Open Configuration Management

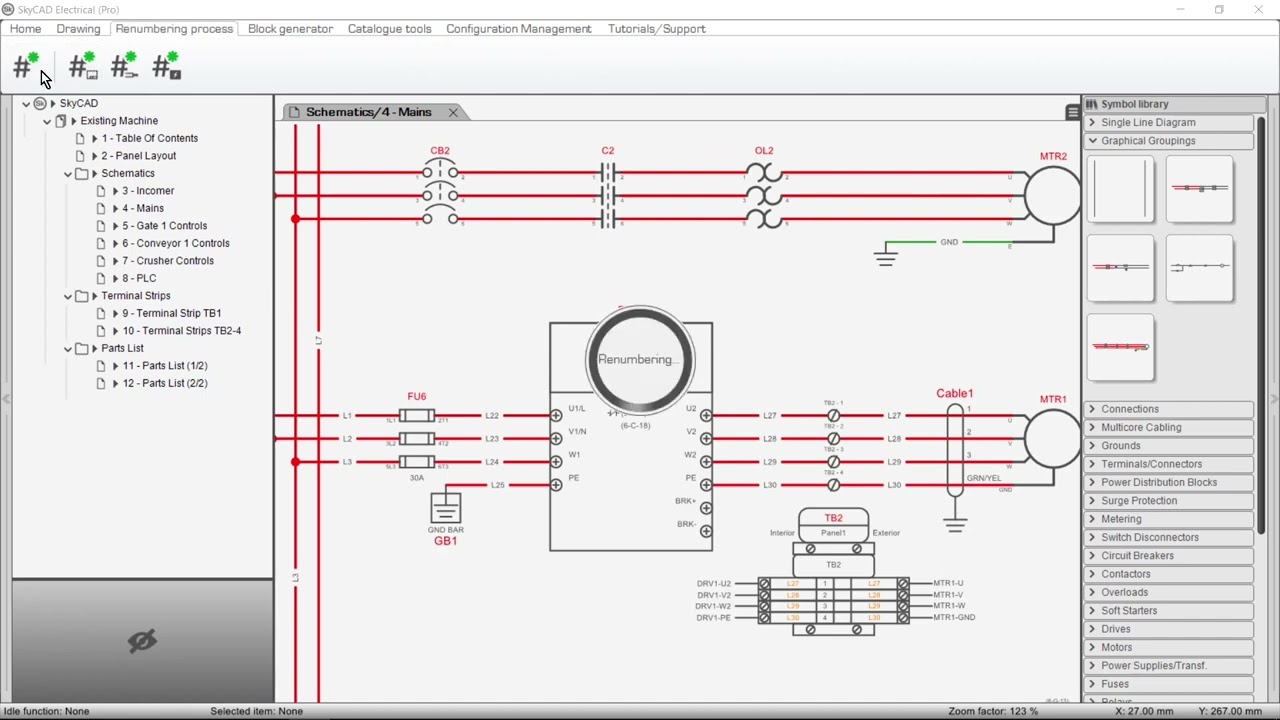pos(518,28)
